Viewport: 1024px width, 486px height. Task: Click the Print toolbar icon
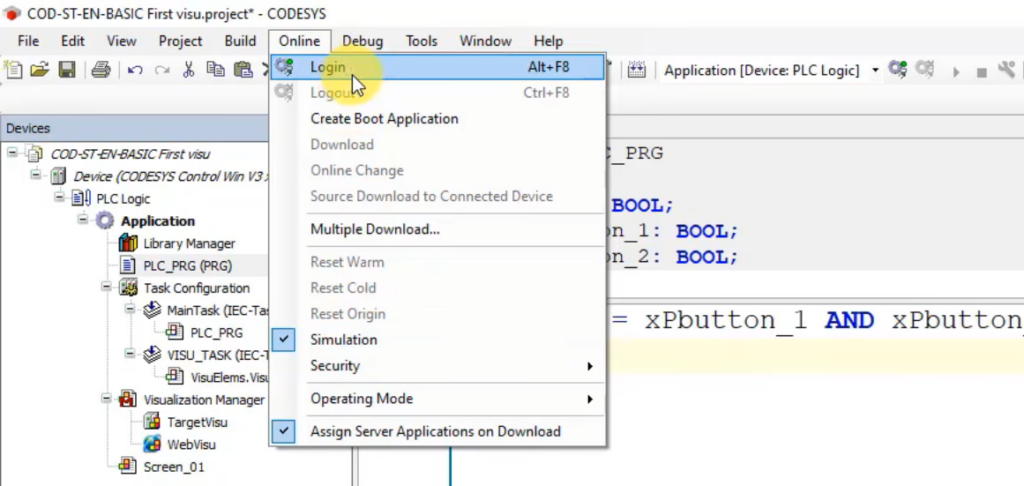pyautogui.click(x=100, y=70)
